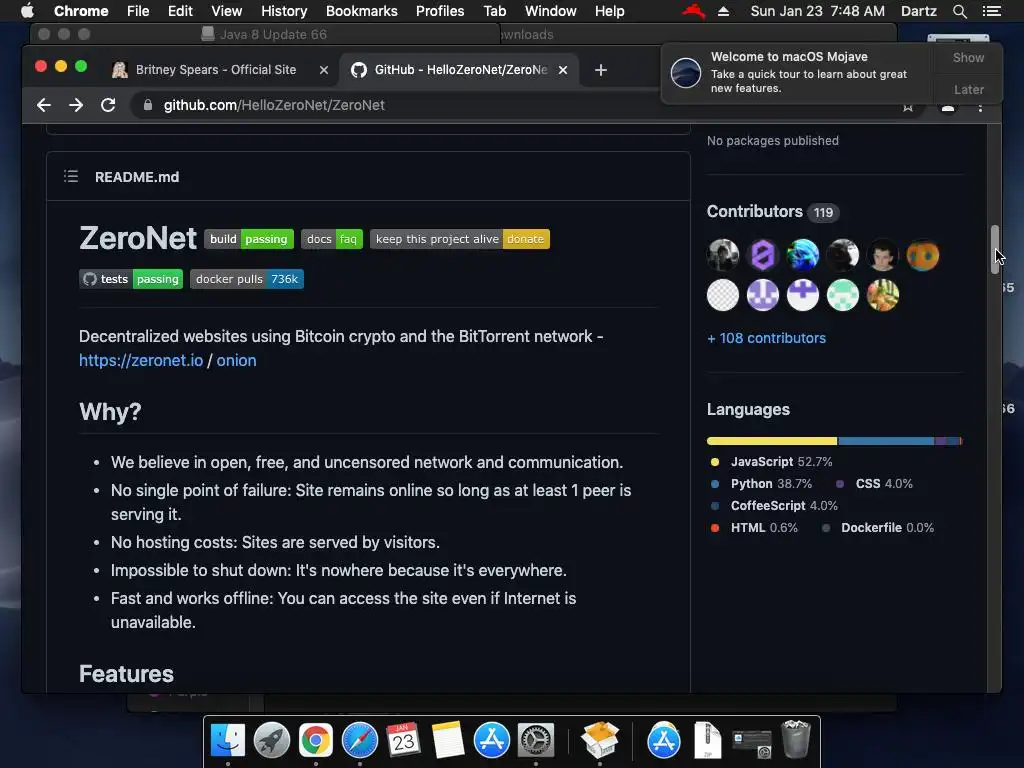
Task: Open Calendar from the Dock
Action: click(x=403, y=741)
